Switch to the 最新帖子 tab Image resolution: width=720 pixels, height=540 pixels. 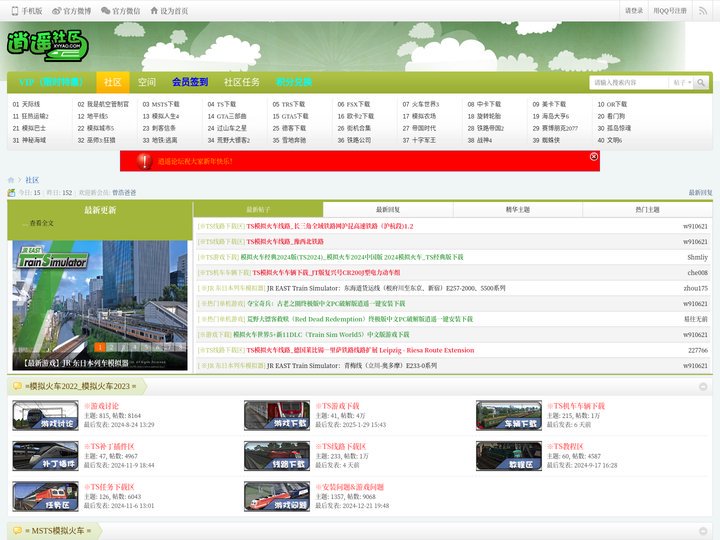coord(259,209)
